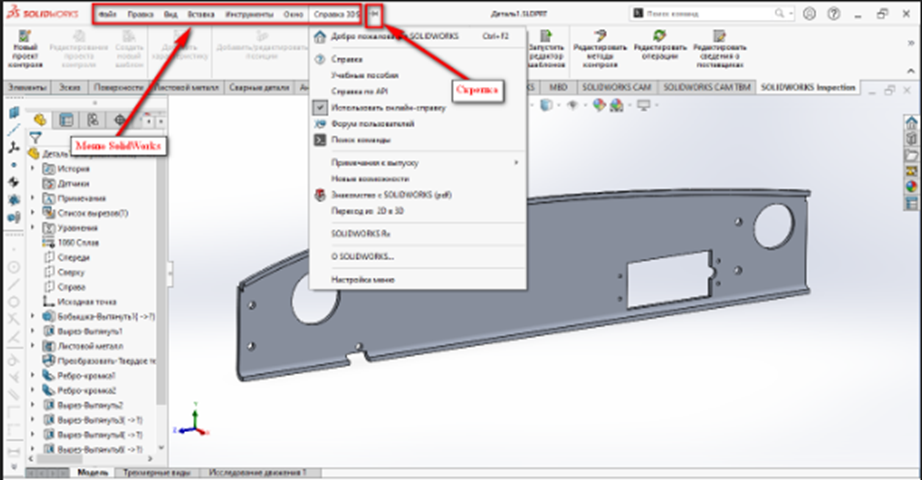Click the SOLIDWORKS logo in the title bar
This screenshot has width=922, height=480.
tap(42, 14)
